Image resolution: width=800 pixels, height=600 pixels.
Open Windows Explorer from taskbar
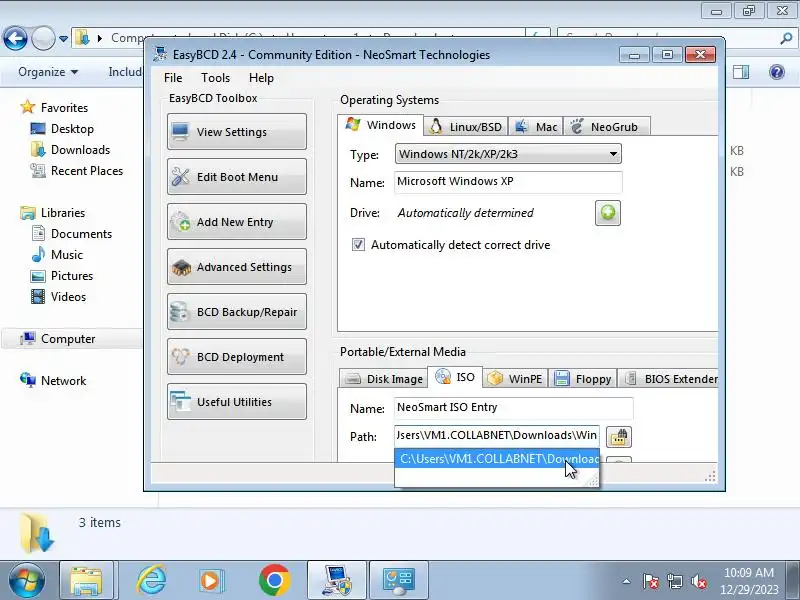click(87, 581)
